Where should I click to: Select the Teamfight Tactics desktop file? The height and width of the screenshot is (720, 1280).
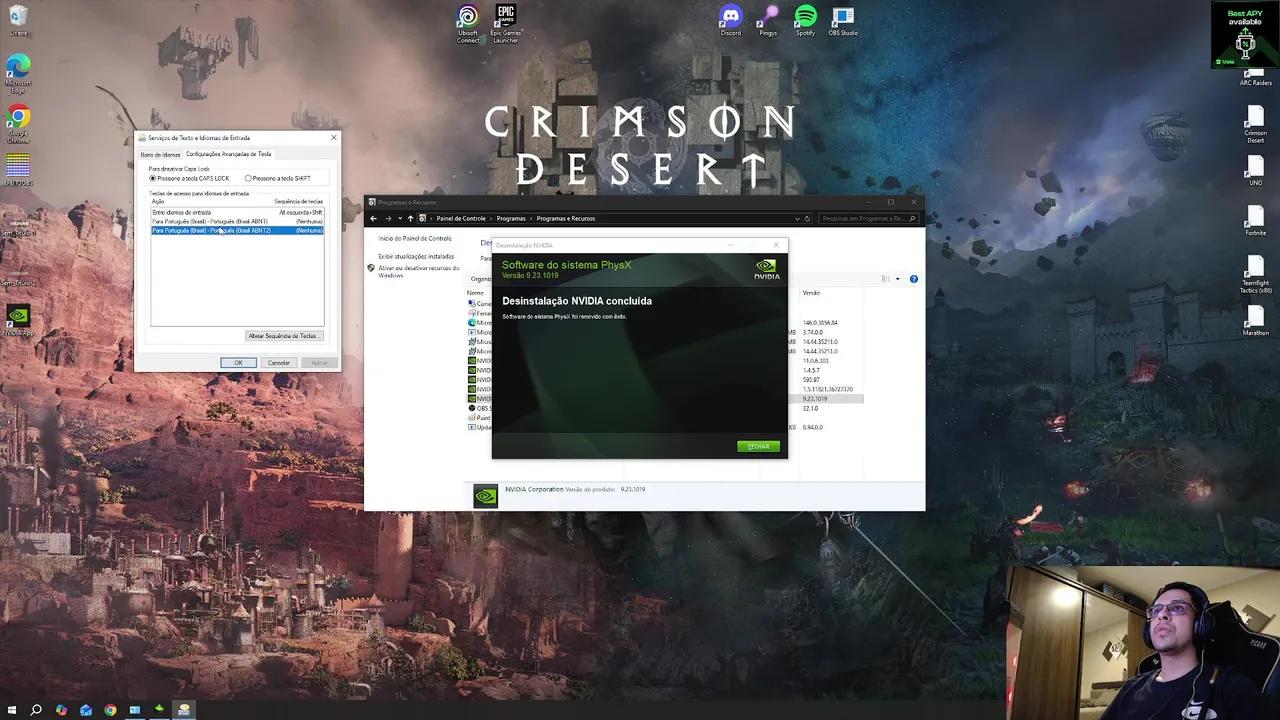[x=1256, y=273]
